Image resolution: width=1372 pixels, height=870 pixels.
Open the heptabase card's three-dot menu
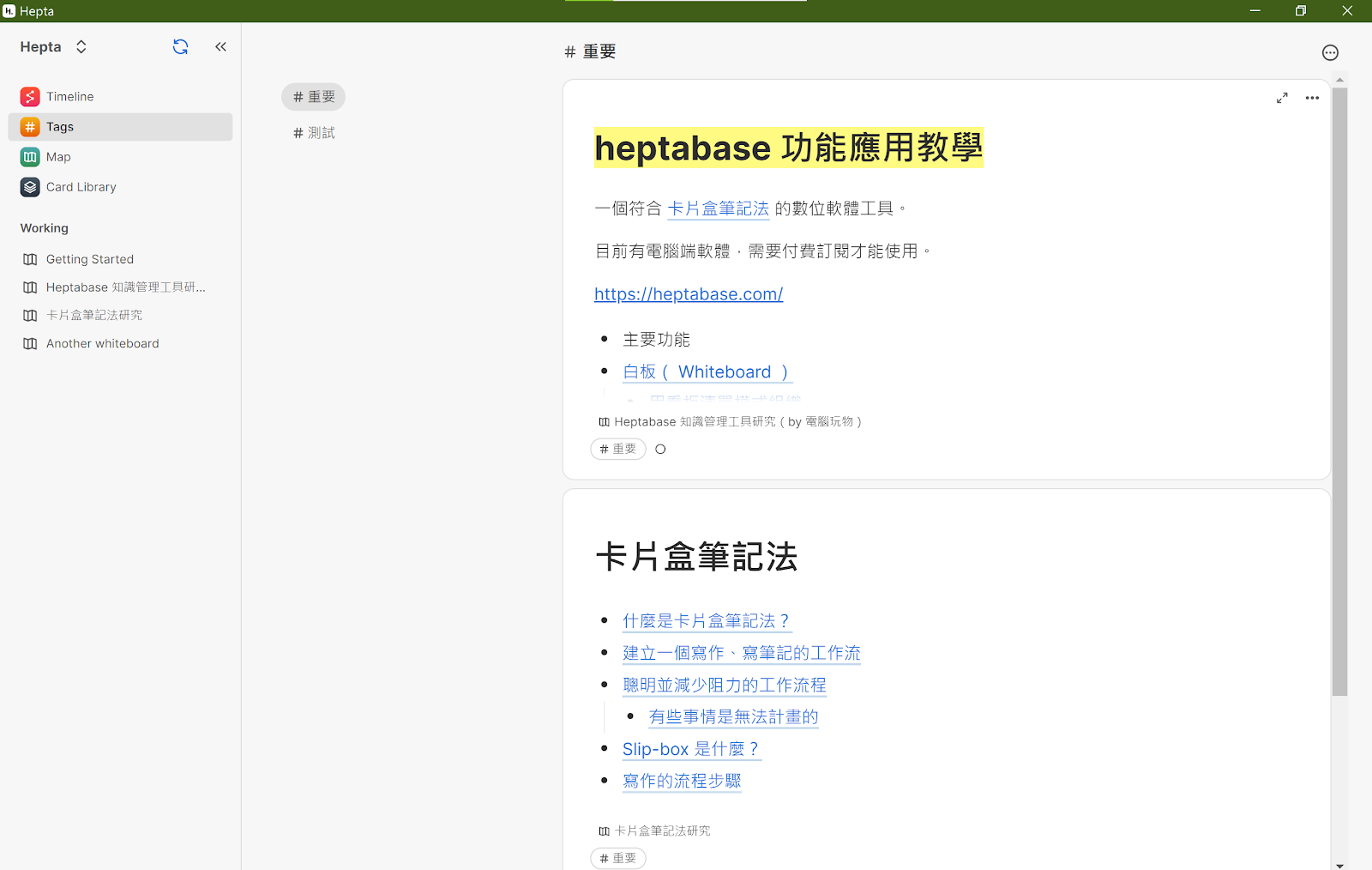click(x=1312, y=98)
